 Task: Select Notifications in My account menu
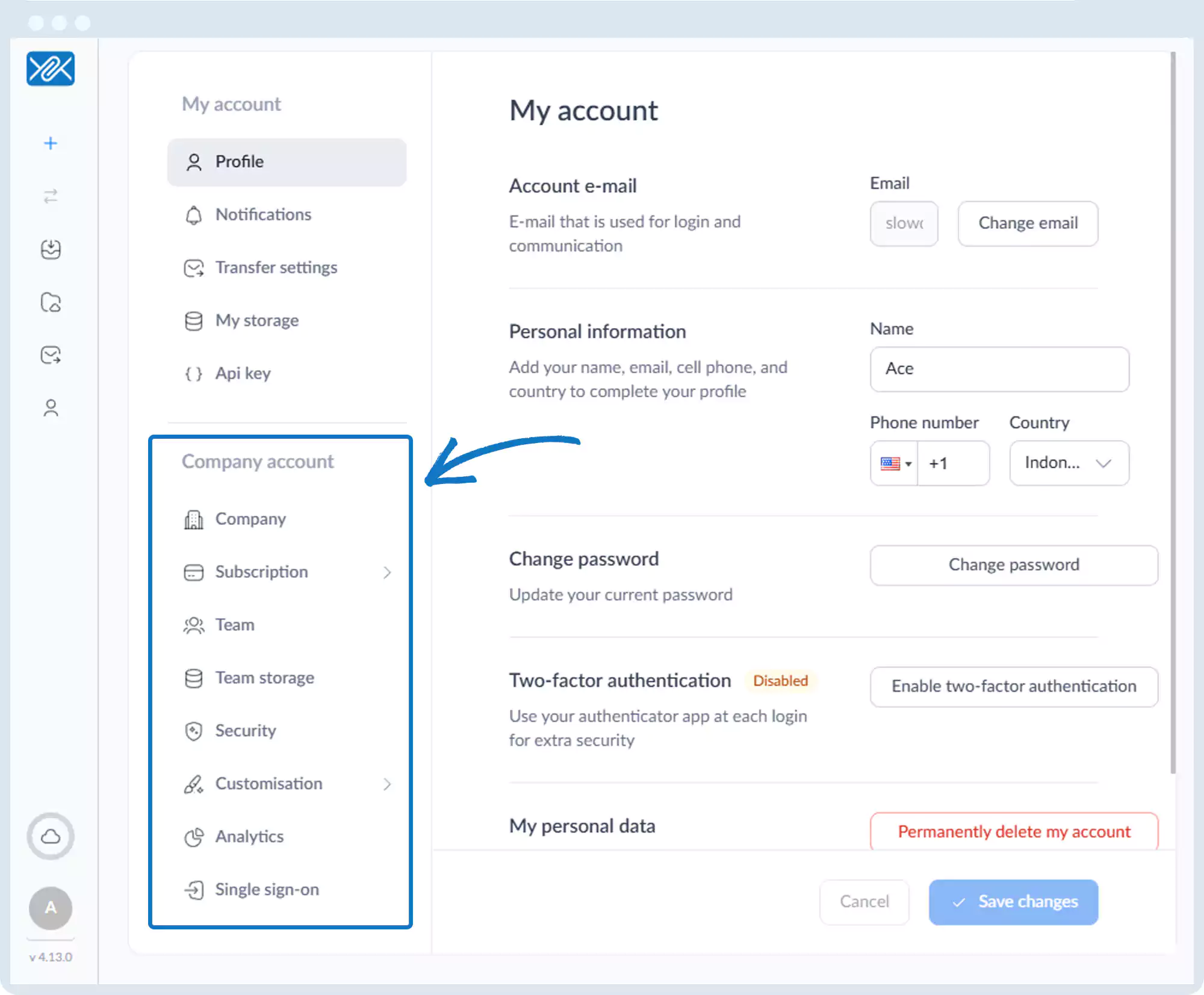pyautogui.click(x=263, y=215)
